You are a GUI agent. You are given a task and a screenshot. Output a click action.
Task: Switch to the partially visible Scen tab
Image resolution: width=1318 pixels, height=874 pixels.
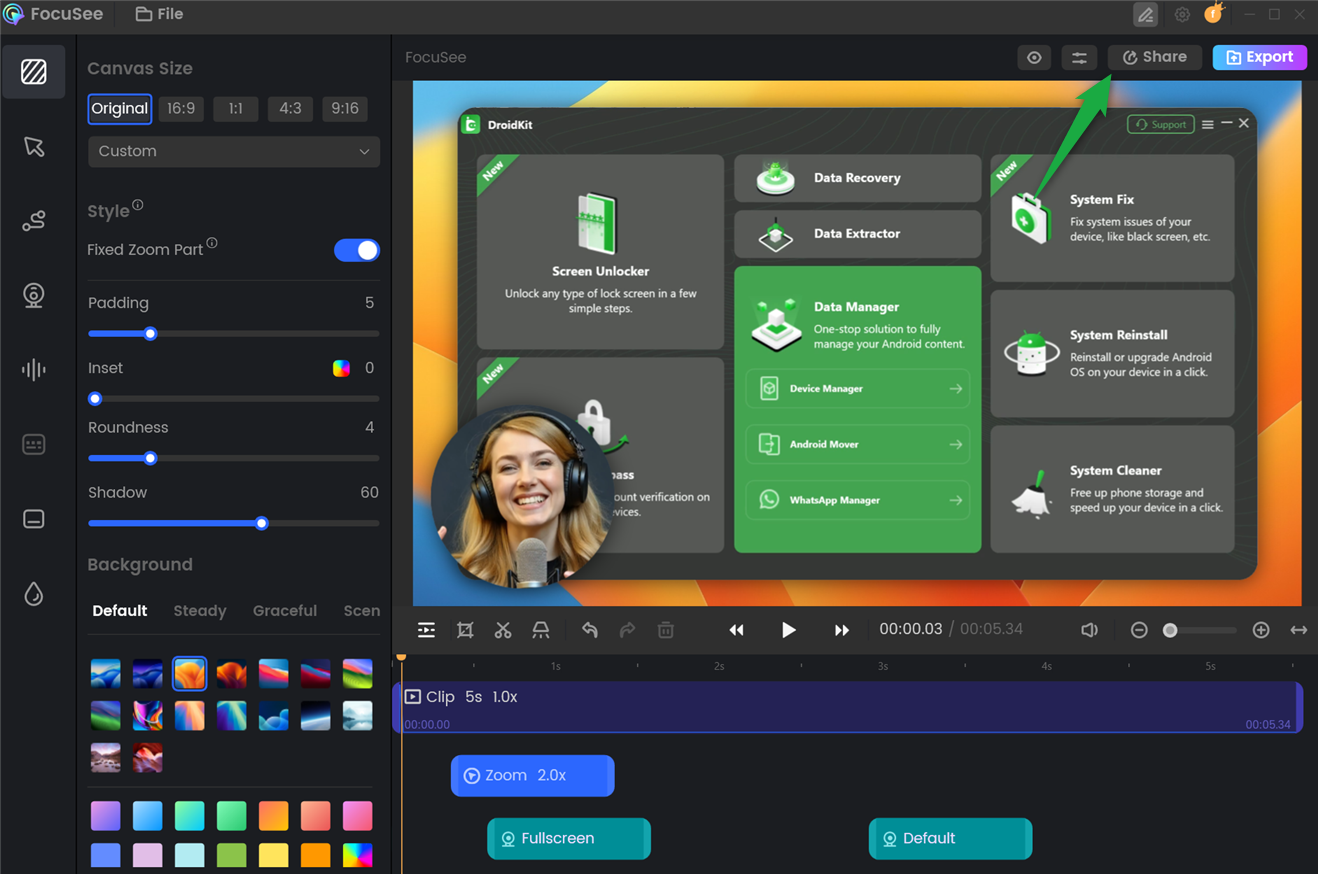click(x=361, y=611)
